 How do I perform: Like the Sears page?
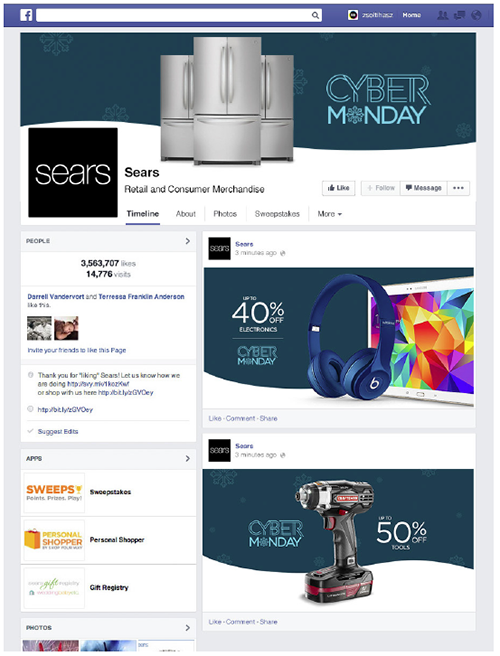click(x=338, y=188)
